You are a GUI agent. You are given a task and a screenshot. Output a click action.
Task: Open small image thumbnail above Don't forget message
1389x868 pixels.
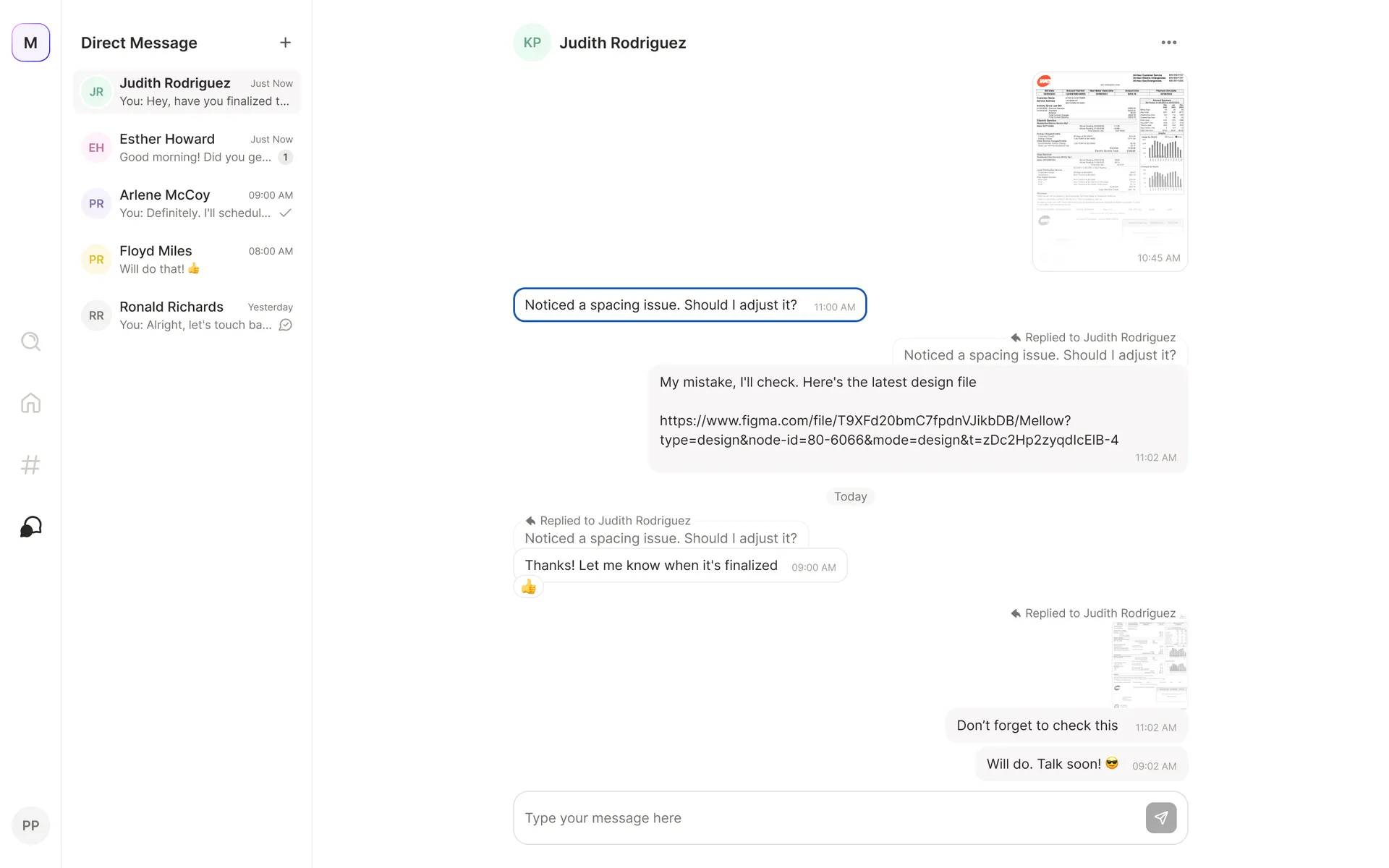1150,665
